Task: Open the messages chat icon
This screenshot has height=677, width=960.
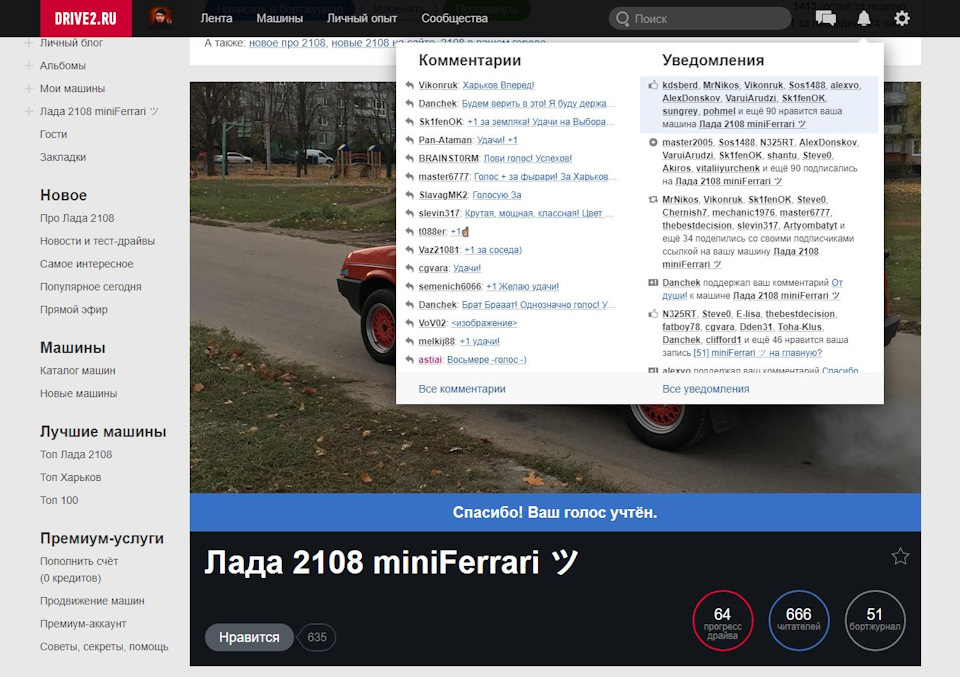Action: point(826,18)
